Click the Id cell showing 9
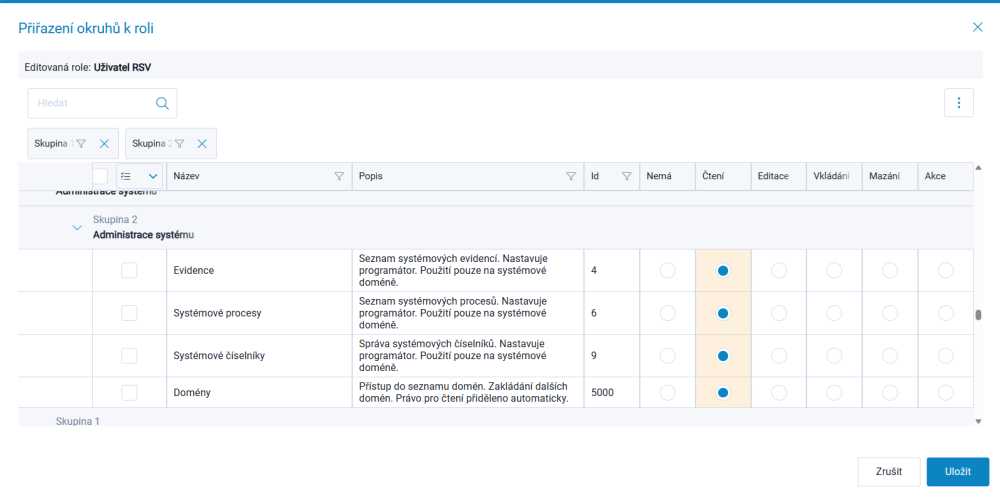The image size is (1000, 497). click(x=612, y=356)
